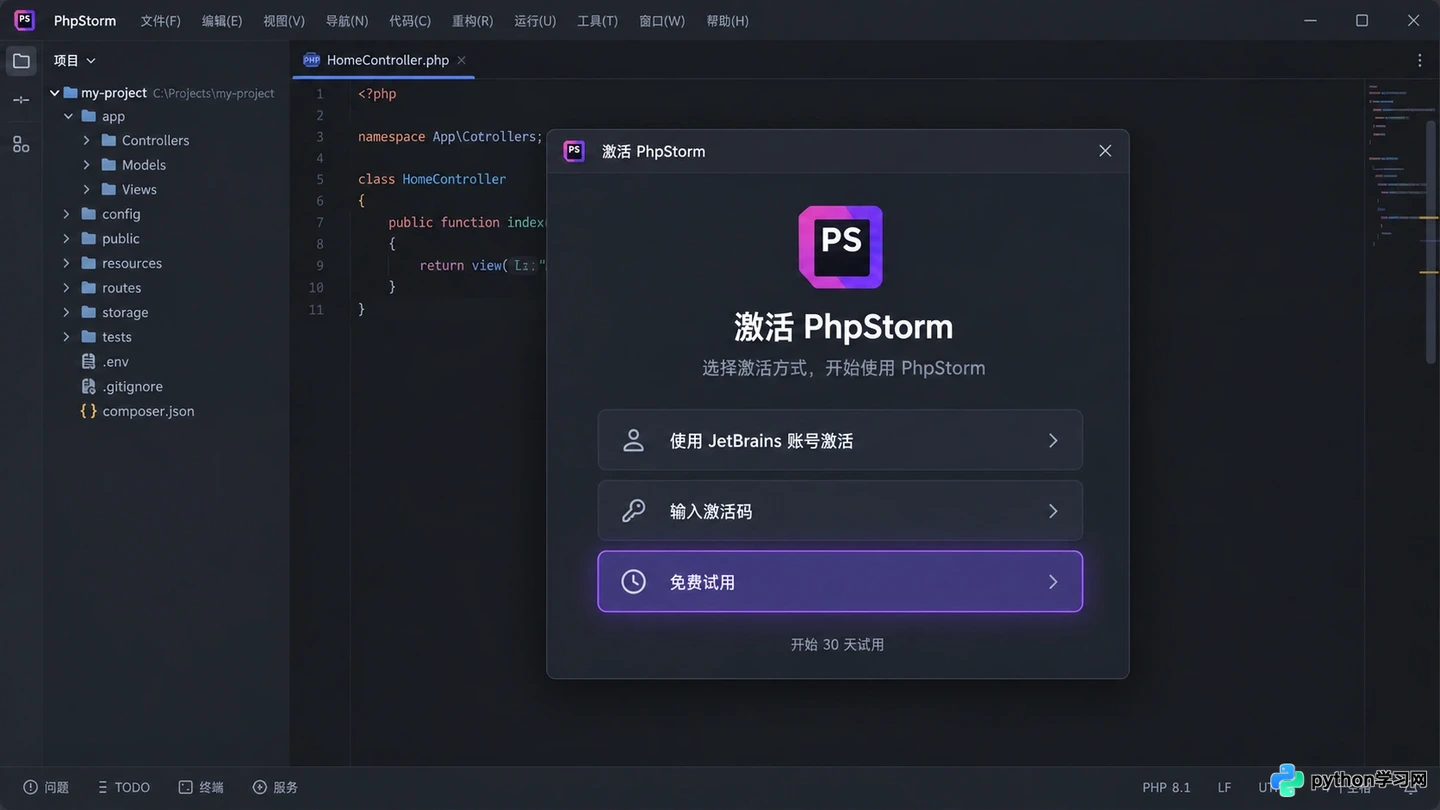Image resolution: width=1440 pixels, height=810 pixels.
Task: Open the 运行(U) menu
Action: [535, 21]
